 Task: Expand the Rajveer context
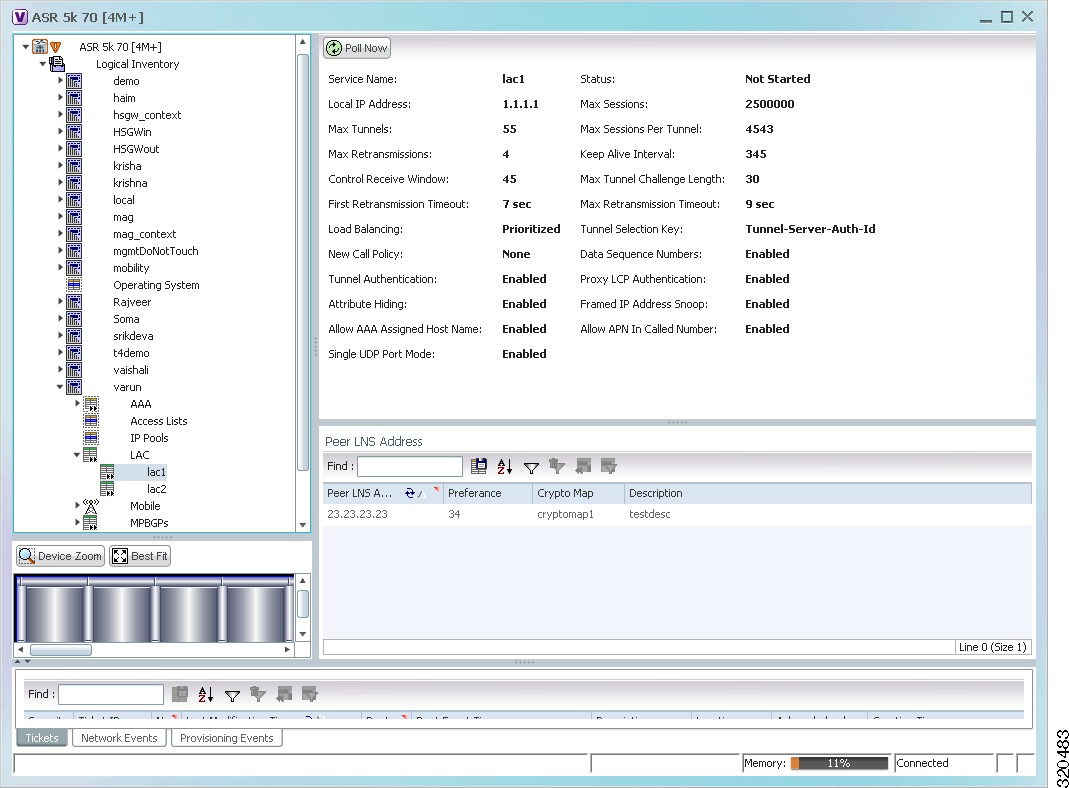[x=60, y=301]
